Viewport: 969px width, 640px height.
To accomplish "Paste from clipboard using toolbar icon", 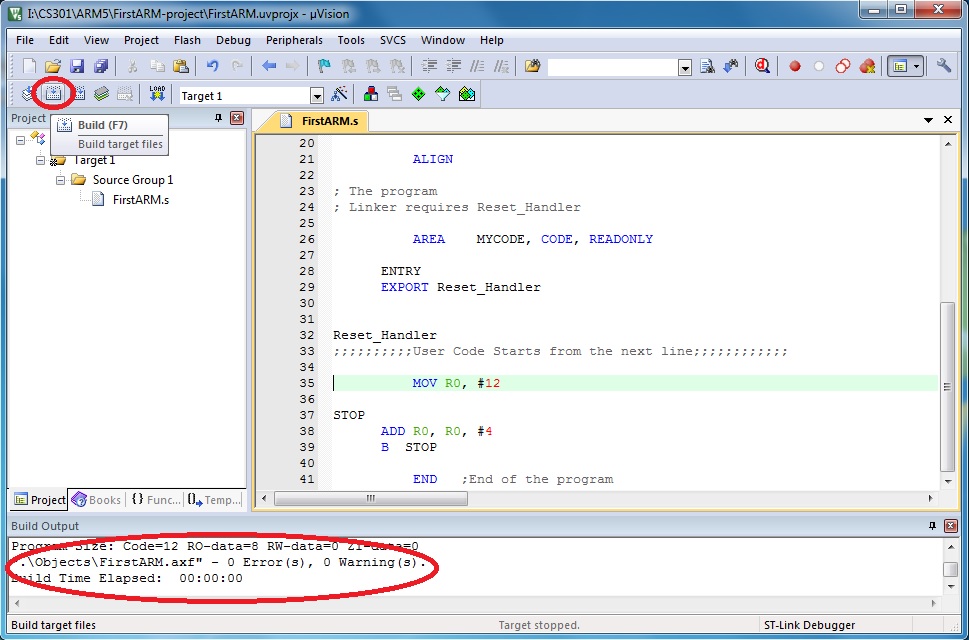I will 181,66.
